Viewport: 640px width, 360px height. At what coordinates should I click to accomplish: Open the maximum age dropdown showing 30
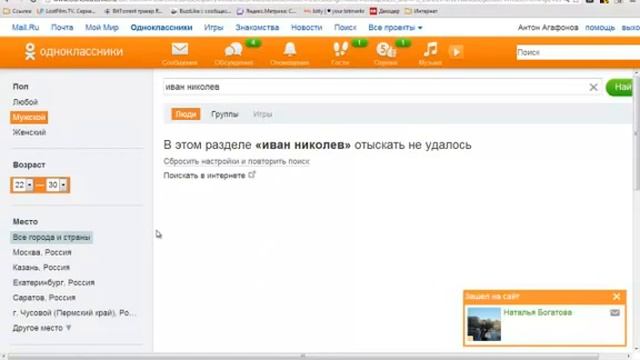(x=56, y=185)
